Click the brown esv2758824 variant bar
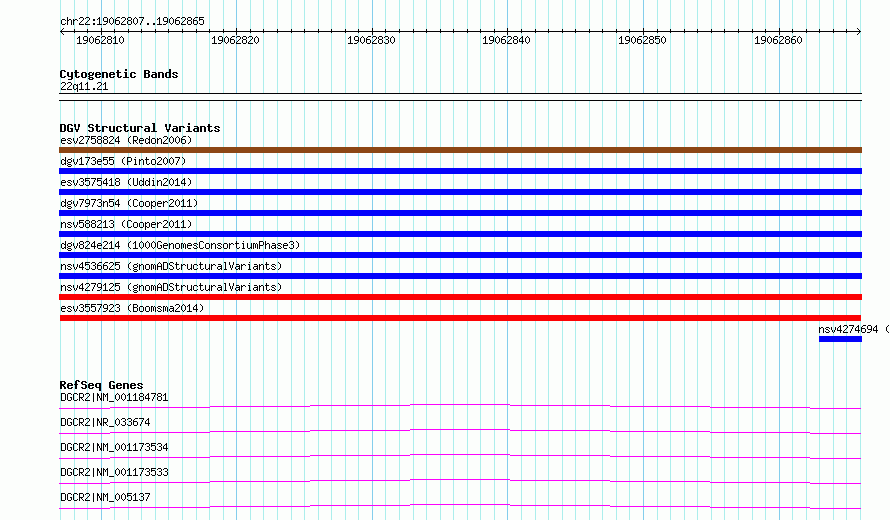890x520 pixels. tap(460, 150)
